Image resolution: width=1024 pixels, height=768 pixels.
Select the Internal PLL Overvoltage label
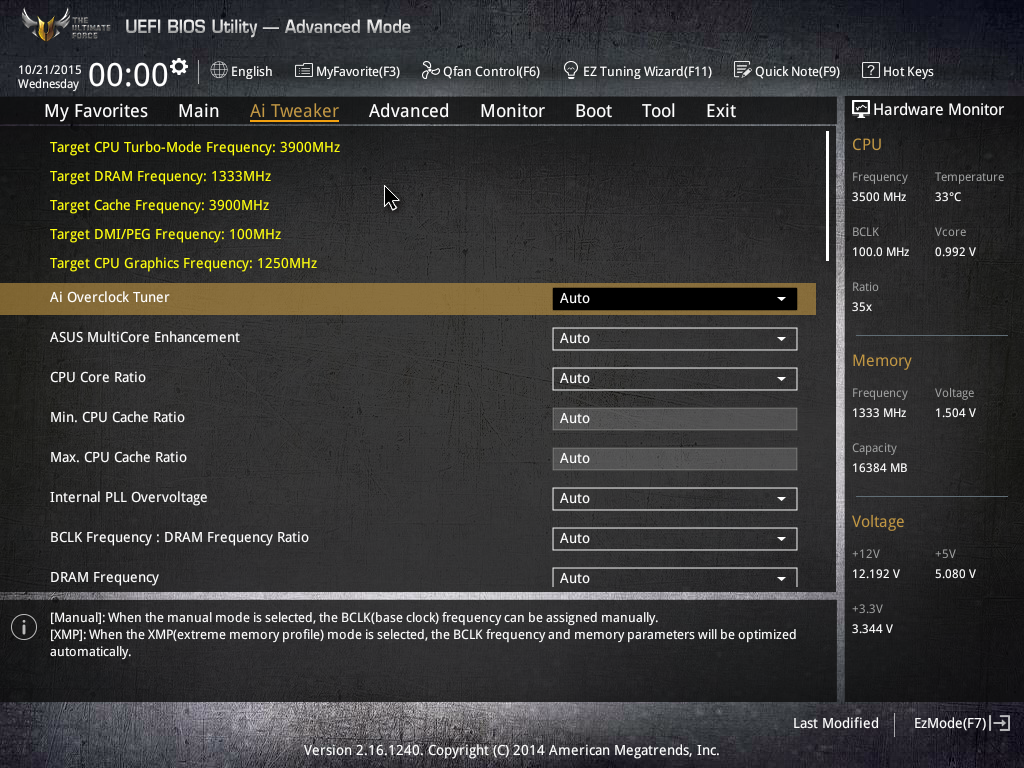(x=129, y=497)
